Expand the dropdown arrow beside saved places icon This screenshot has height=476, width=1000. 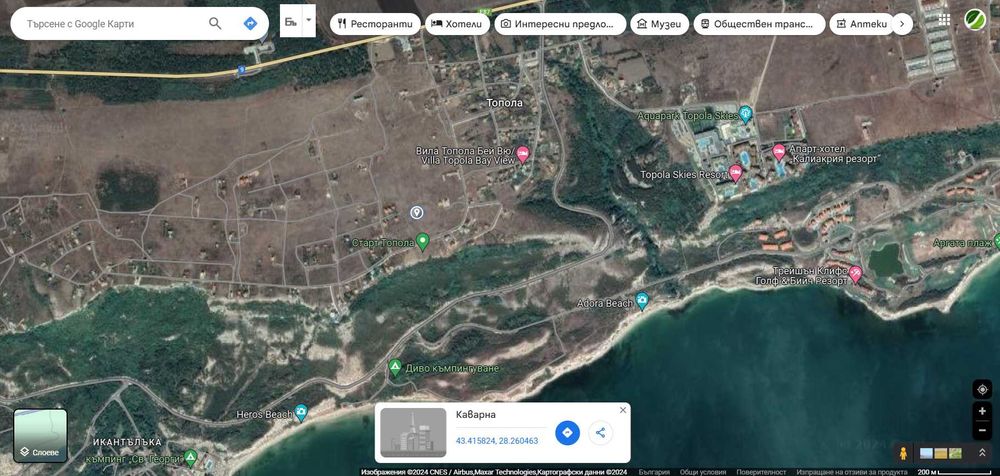(x=309, y=21)
